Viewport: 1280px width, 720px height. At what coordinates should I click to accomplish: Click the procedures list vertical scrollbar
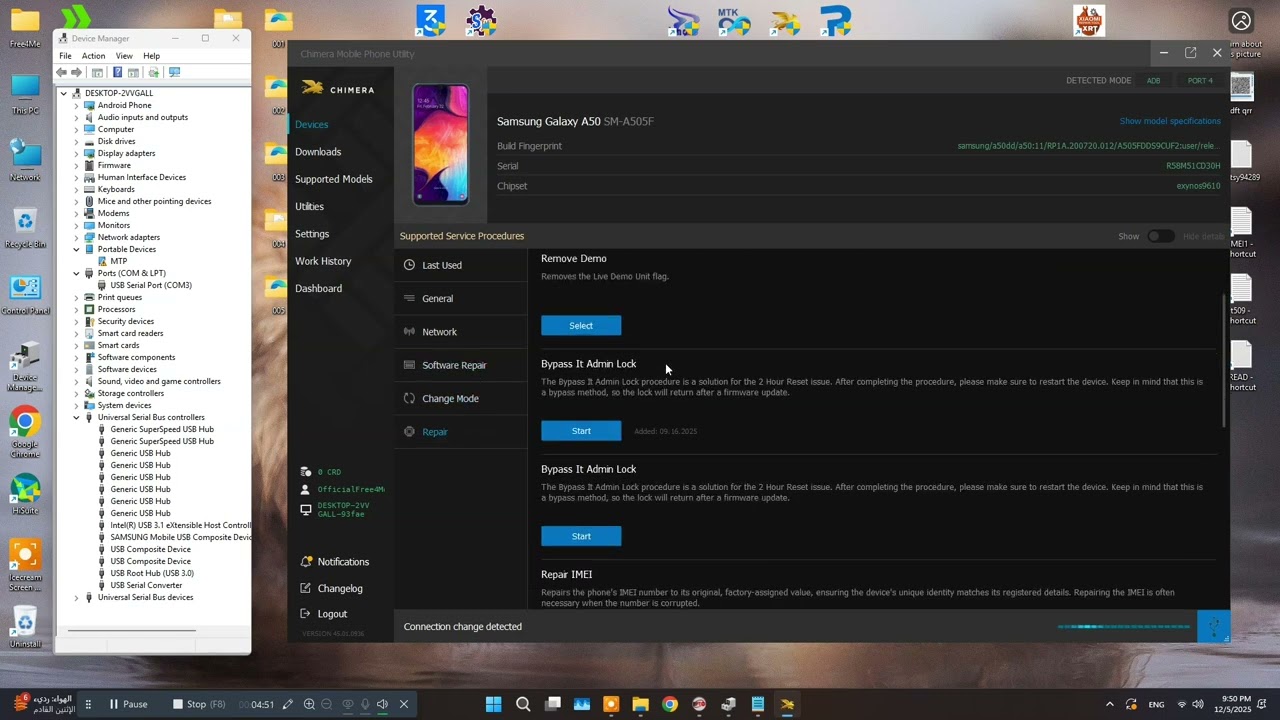(1225, 362)
